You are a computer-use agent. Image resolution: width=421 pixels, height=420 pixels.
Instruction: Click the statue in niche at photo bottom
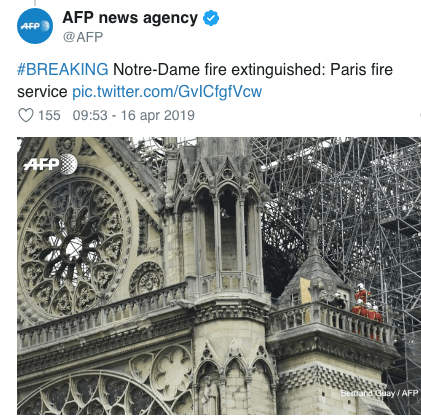click(x=210, y=395)
